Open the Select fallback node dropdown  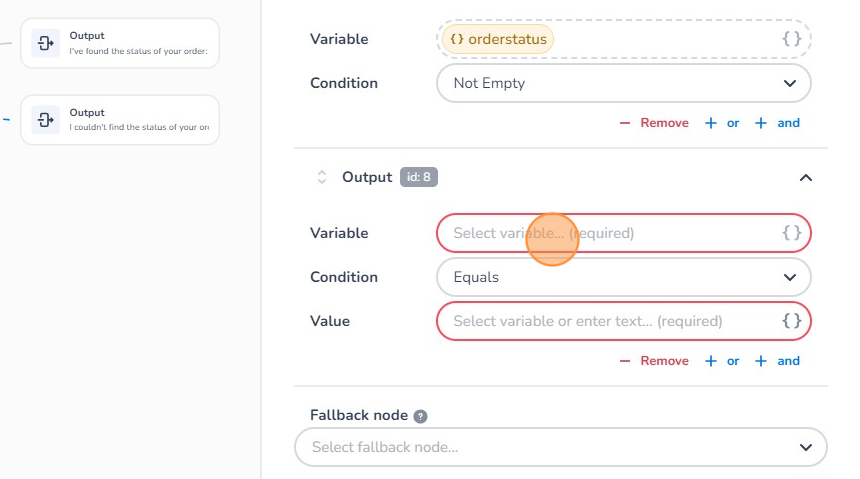[x=560, y=447]
